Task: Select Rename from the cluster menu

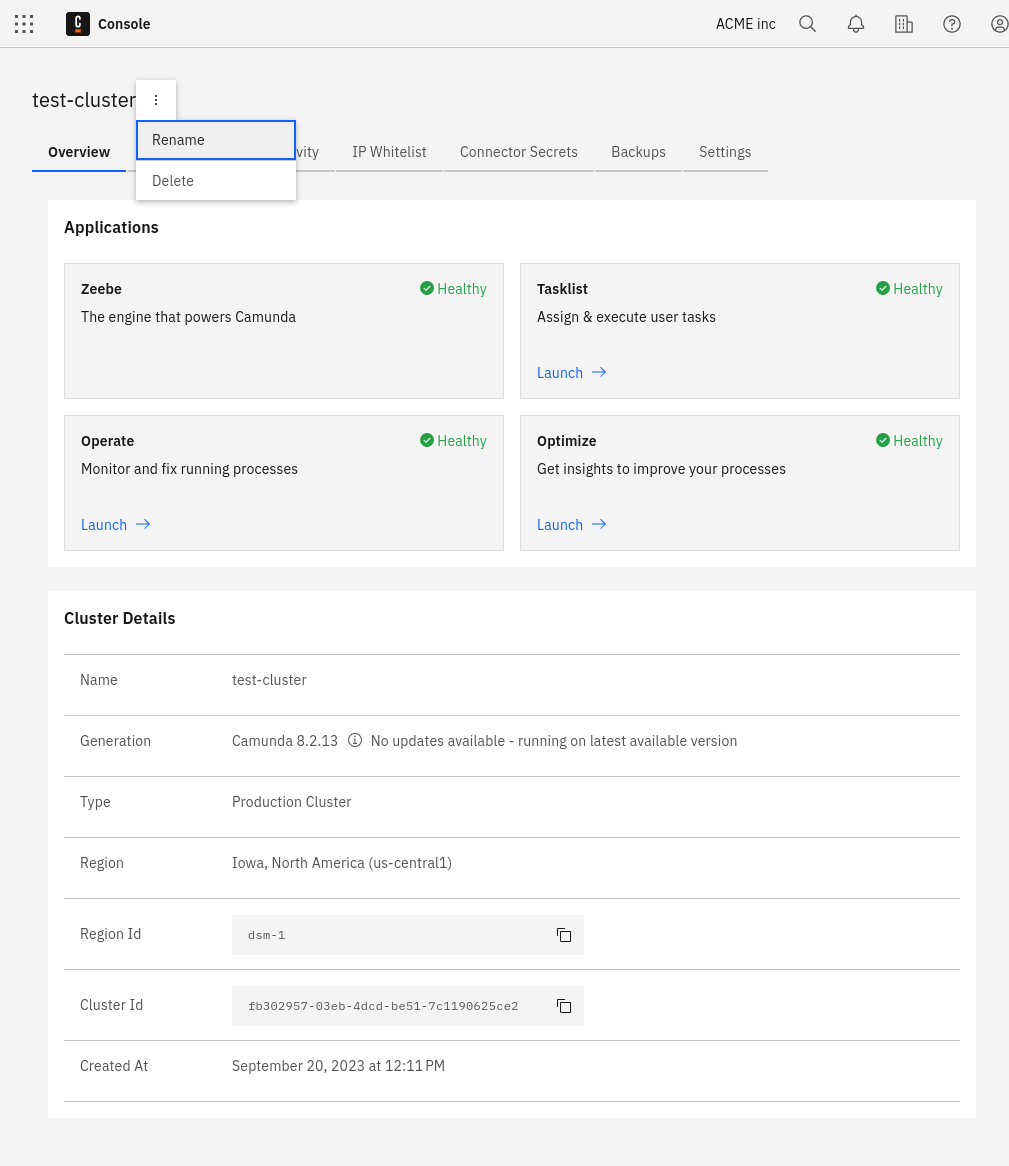Action: tap(216, 140)
